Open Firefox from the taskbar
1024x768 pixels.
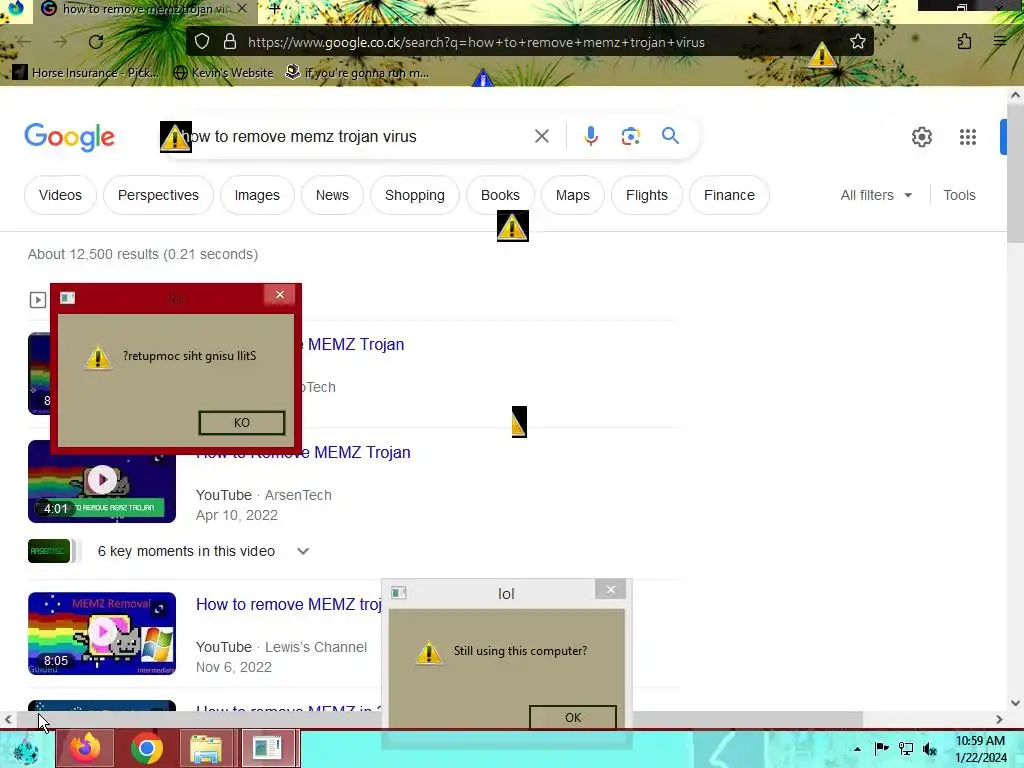pos(85,748)
